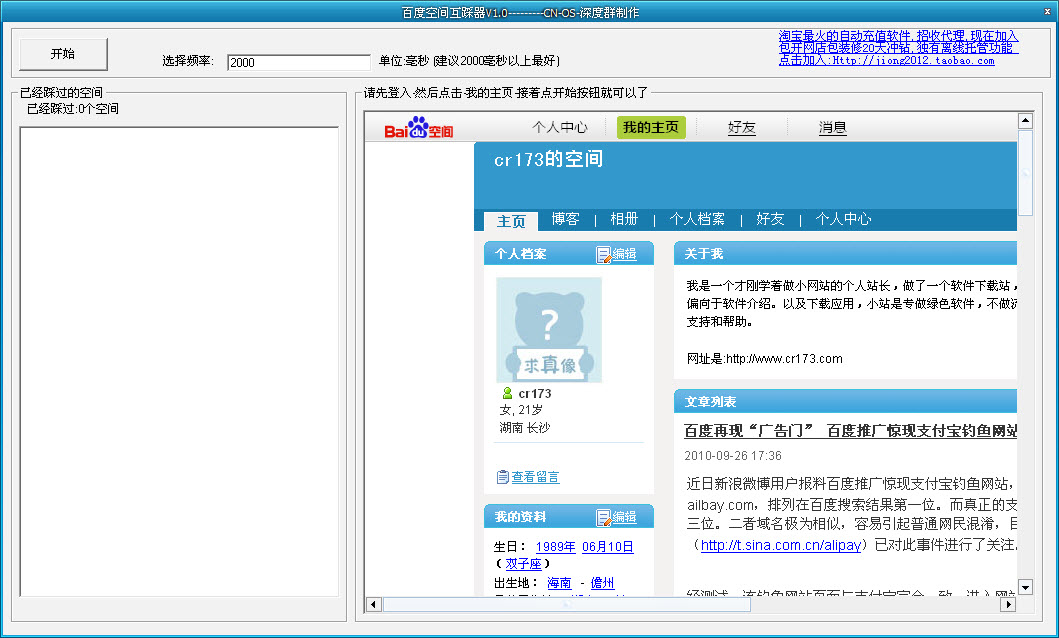
Task: Click the scrollbar up arrow icon
Action: point(1025,119)
